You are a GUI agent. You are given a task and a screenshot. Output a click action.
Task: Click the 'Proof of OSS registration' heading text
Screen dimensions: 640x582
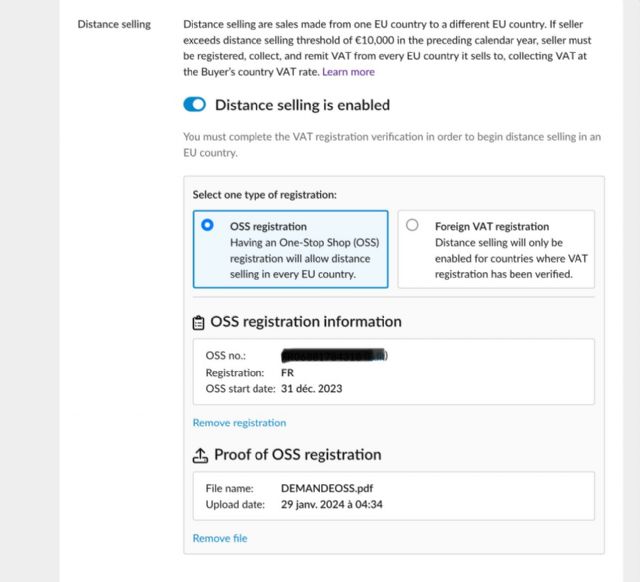pos(297,455)
